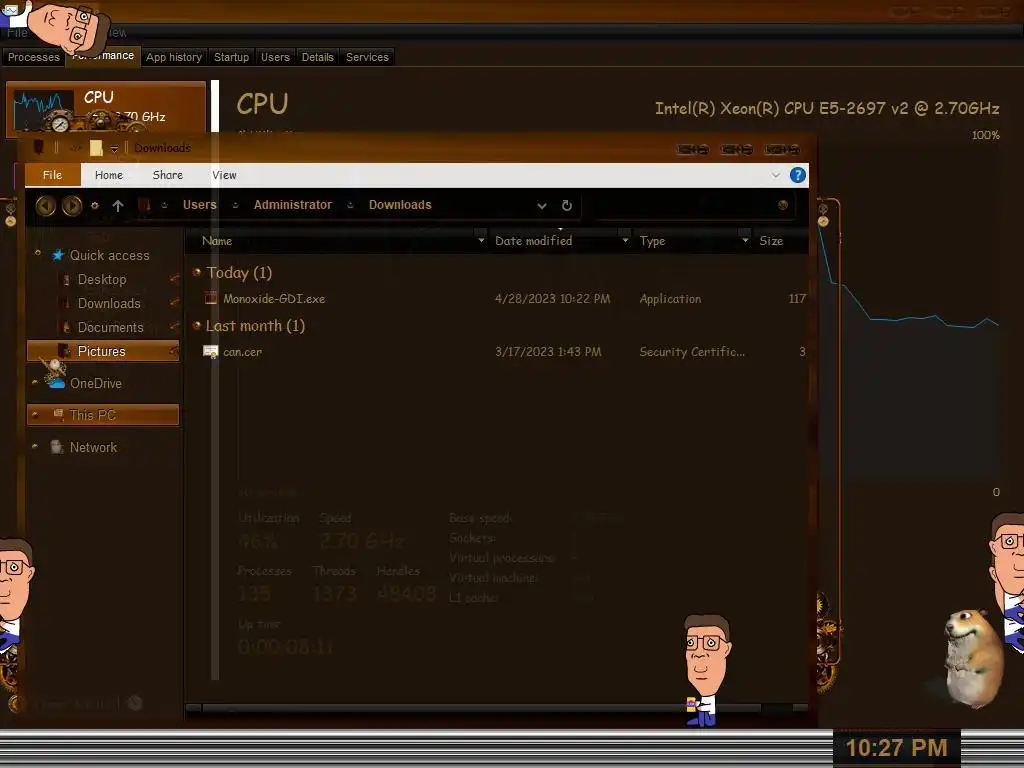
Task: Open Network in the navigation pane
Action: [x=93, y=447]
